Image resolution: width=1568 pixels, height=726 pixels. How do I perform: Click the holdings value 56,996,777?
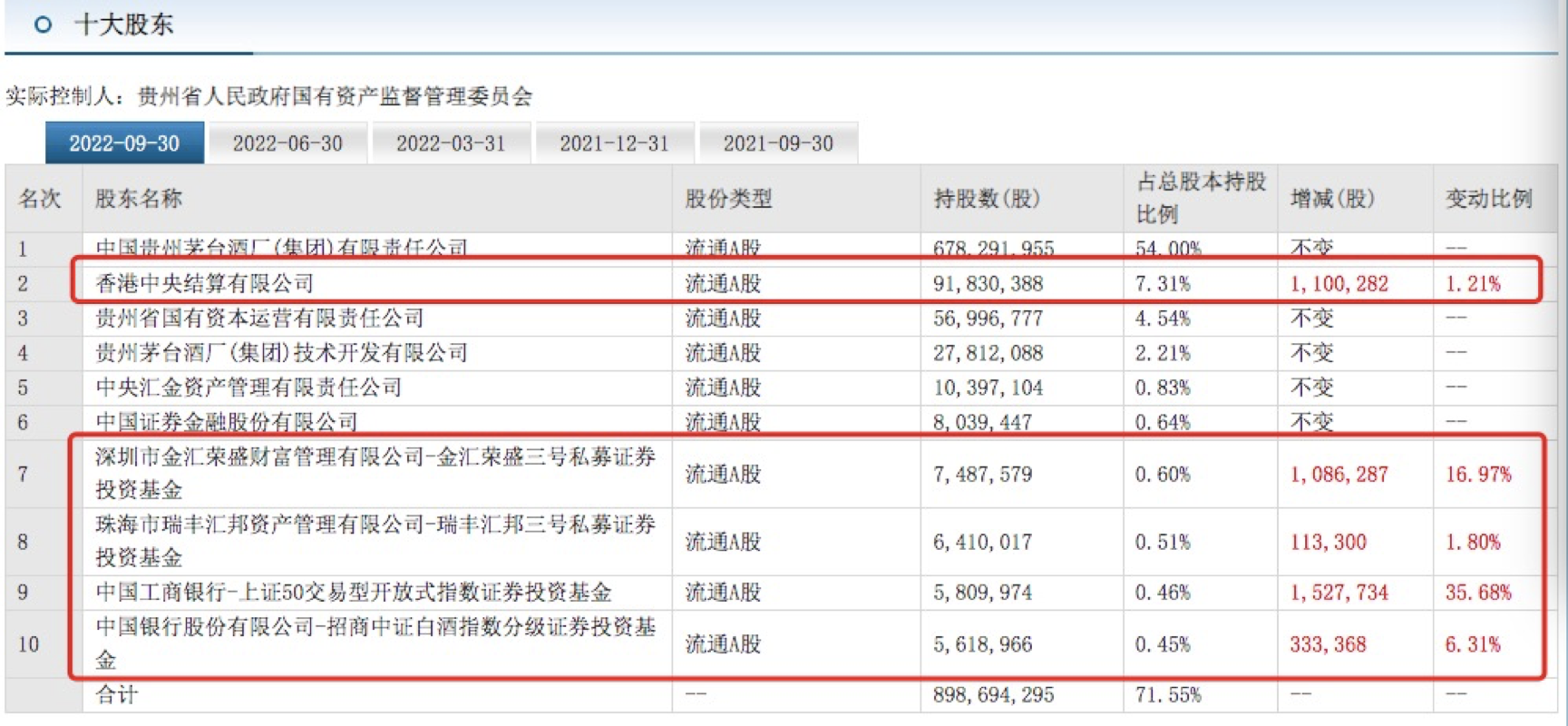pos(988,319)
